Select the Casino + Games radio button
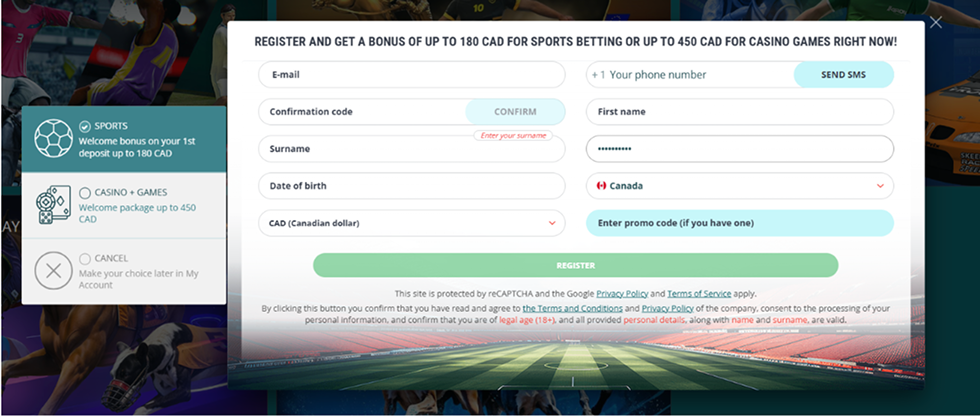 pyautogui.click(x=85, y=192)
